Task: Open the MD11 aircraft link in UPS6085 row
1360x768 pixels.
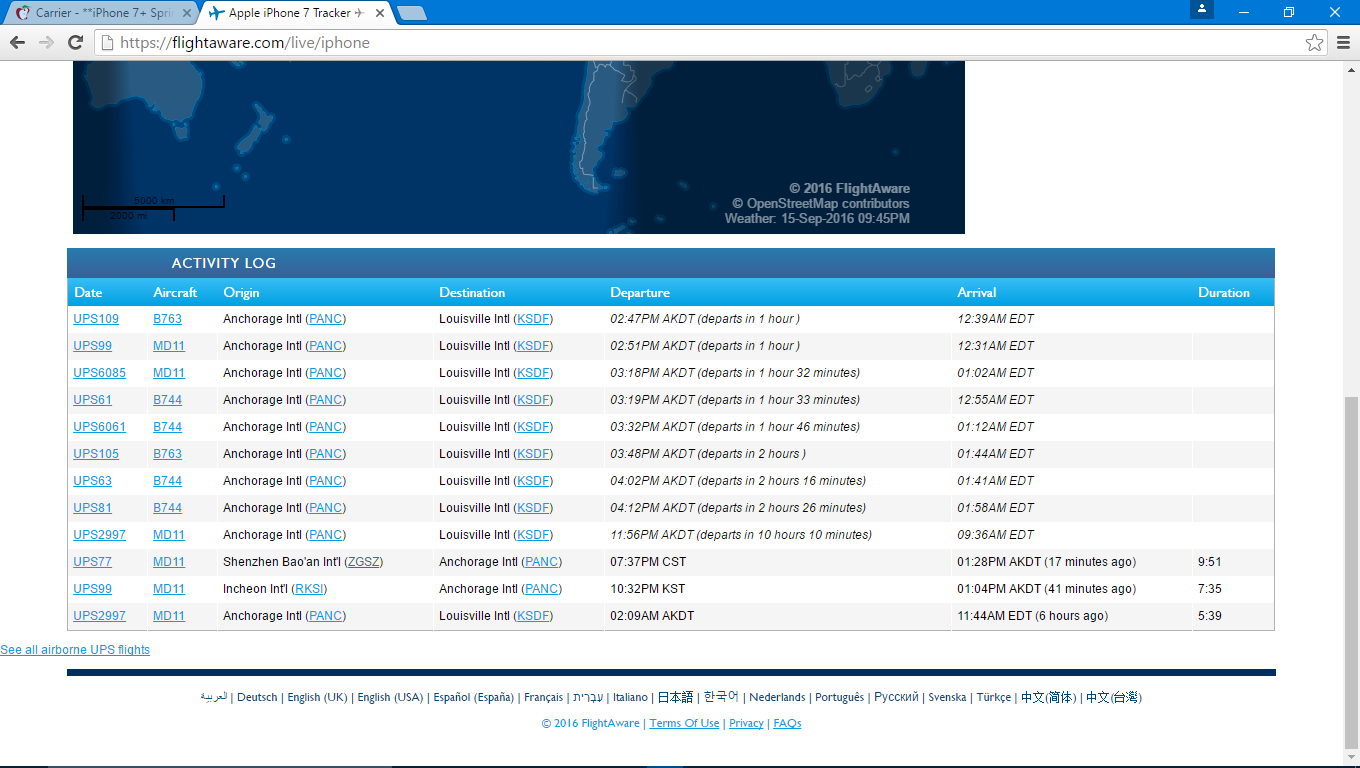Action: (169, 373)
